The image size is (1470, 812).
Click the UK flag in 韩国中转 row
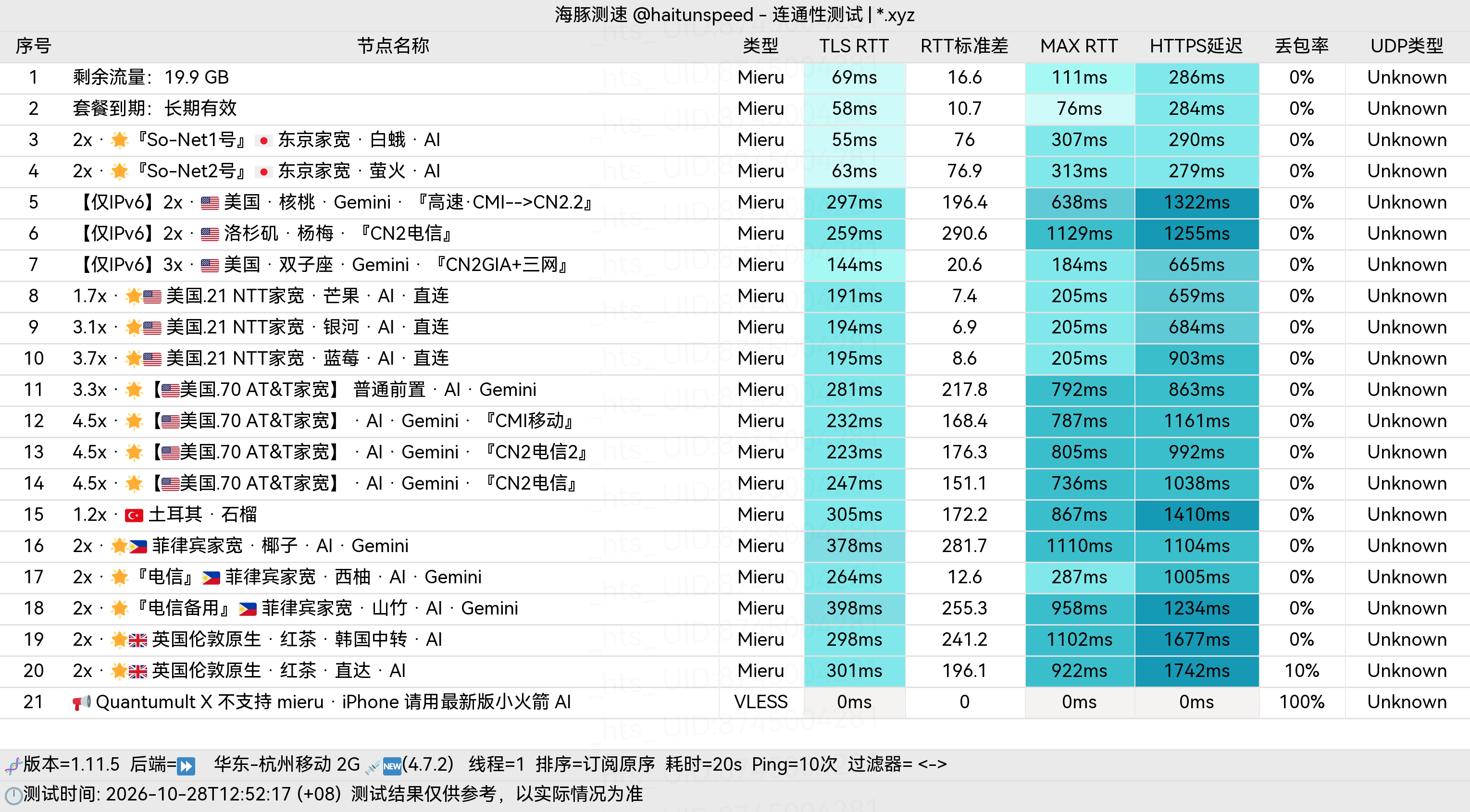(137, 640)
